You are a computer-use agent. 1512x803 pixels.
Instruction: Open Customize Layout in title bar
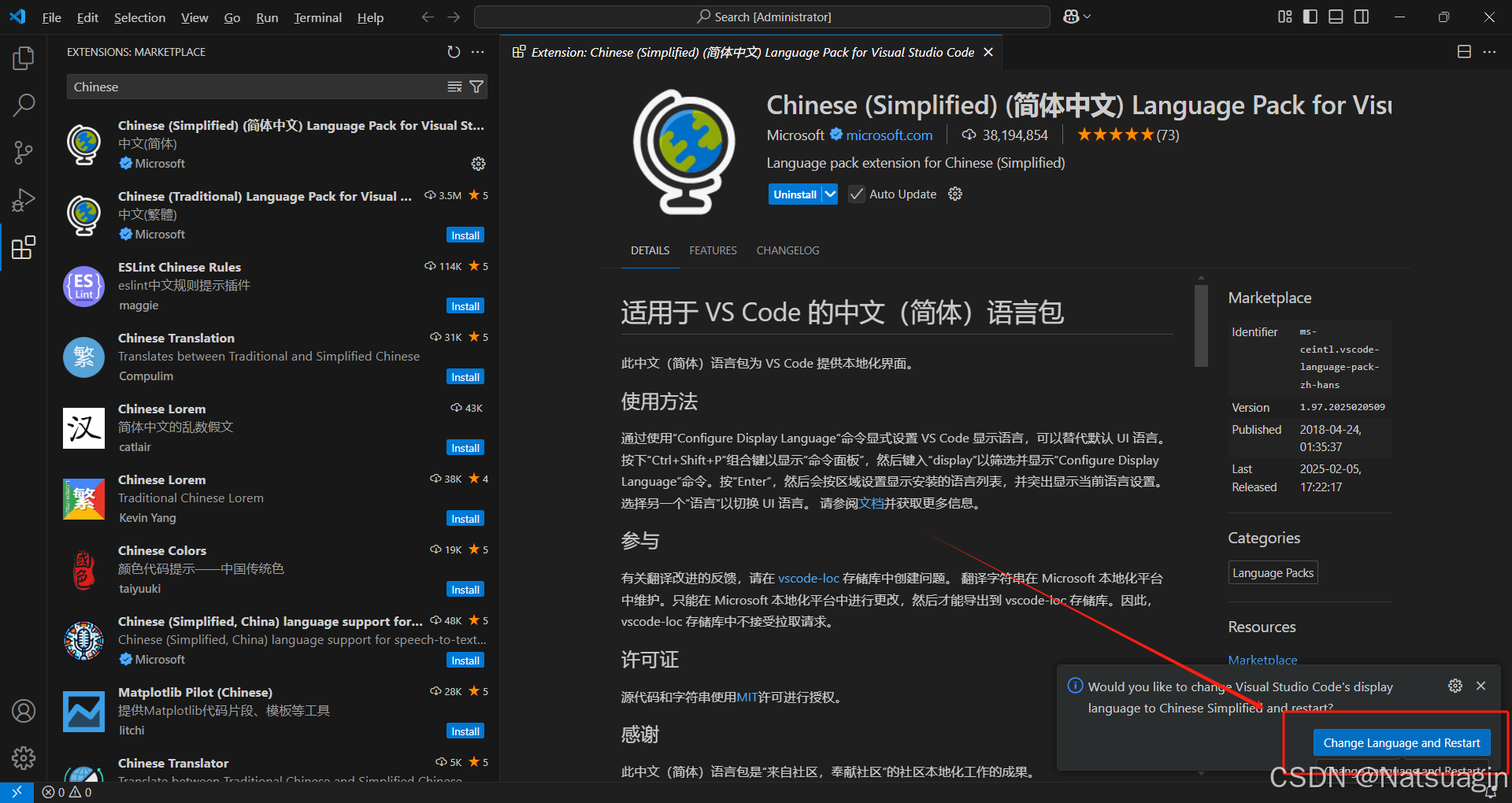(1285, 17)
